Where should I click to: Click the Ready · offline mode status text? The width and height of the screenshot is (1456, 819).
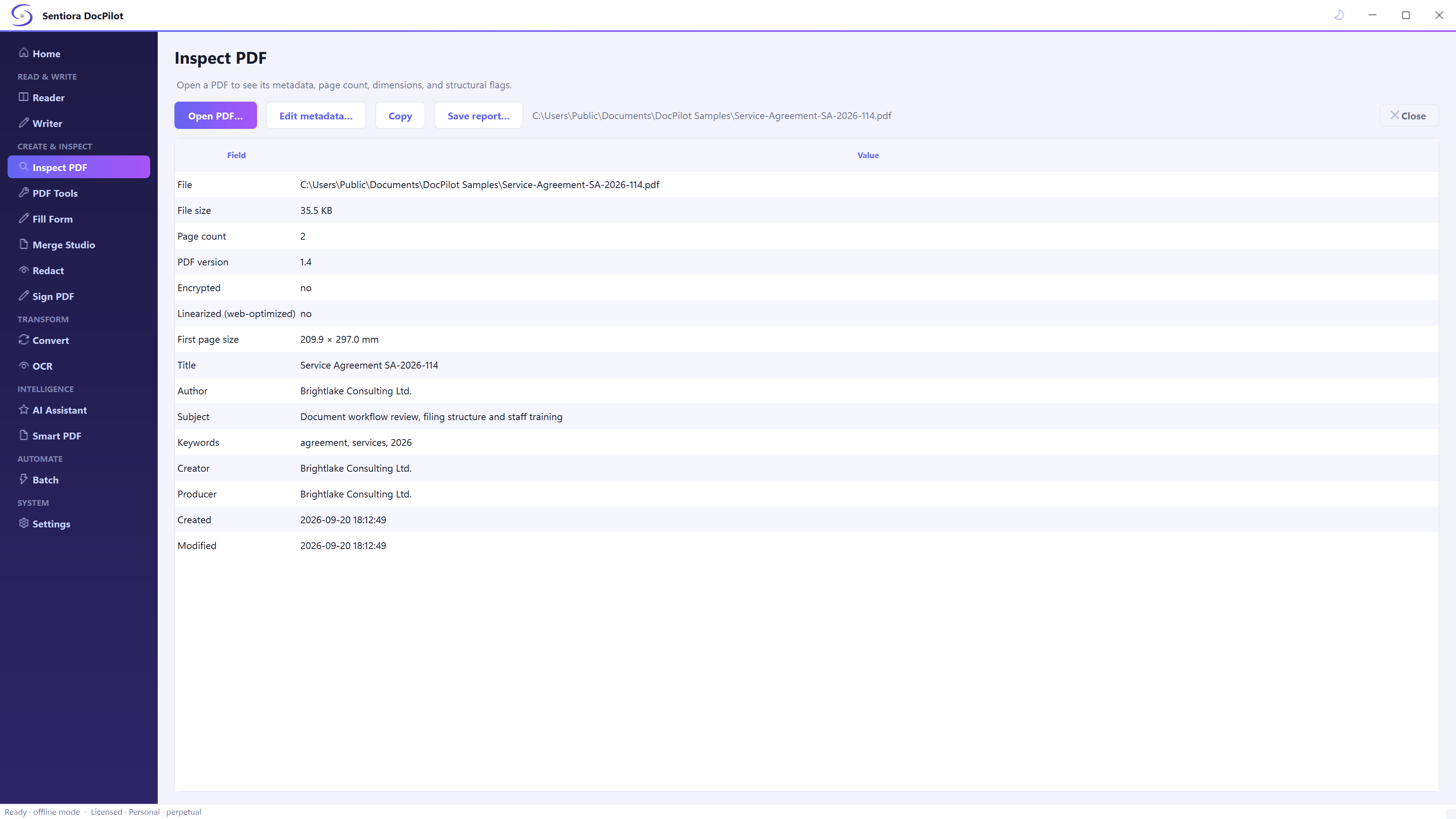[x=42, y=812]
